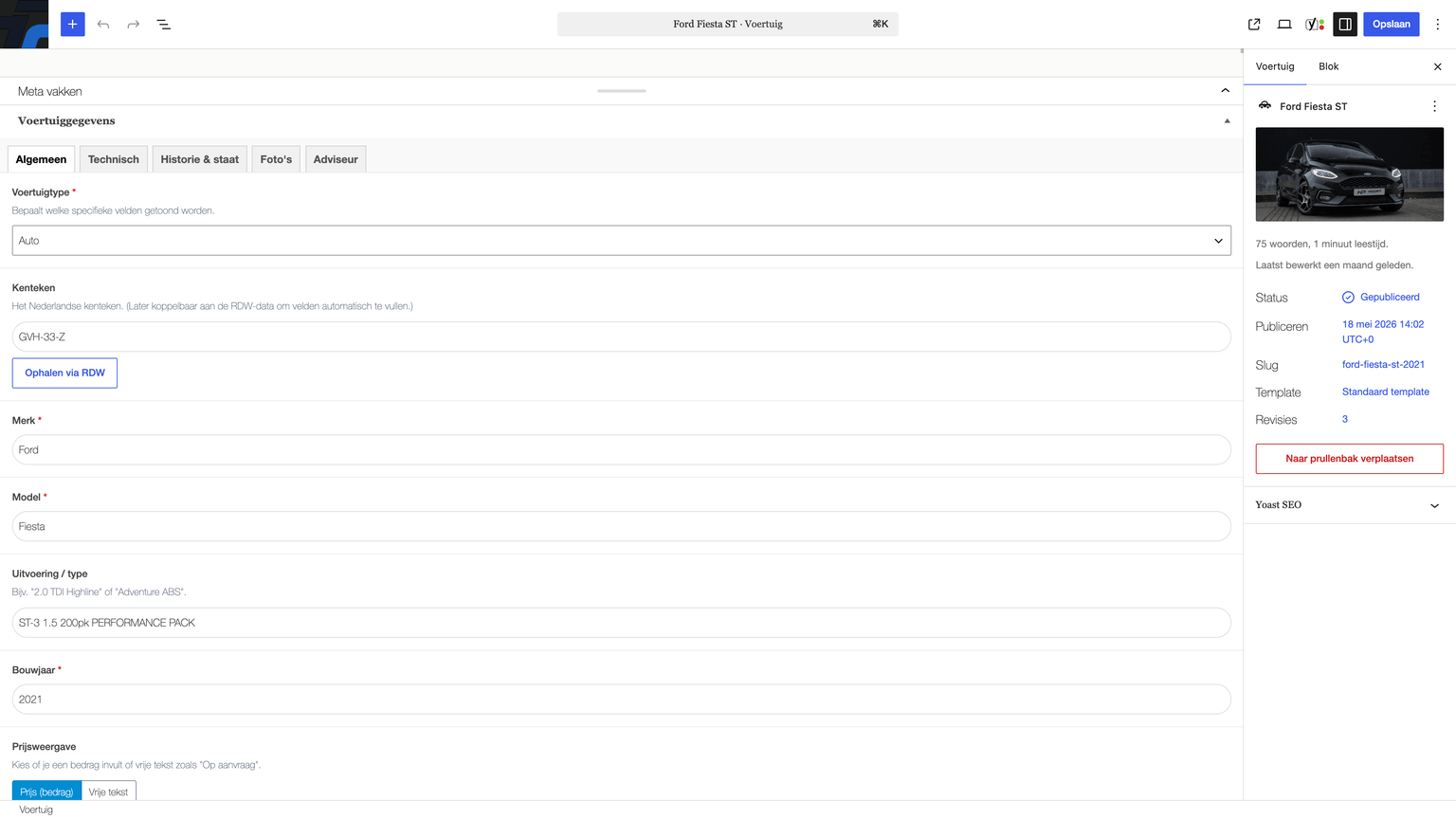The height and width of the screenshot is (819, 1456).
Task: Click the Gepubliceerd status check icon
Action: tap(1348, 298)
